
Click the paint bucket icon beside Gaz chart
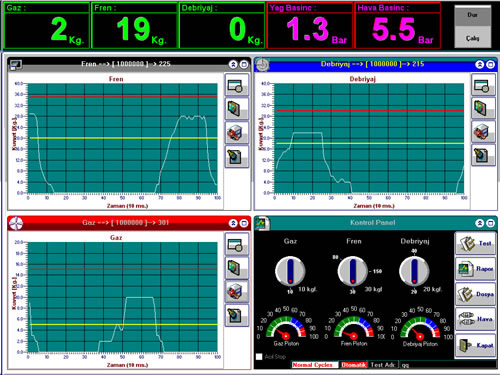237,315
